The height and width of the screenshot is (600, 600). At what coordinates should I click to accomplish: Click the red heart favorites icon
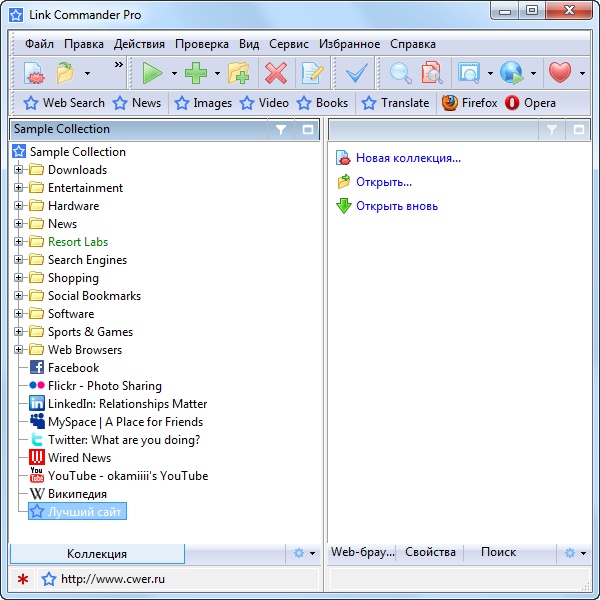click(561, 73)
